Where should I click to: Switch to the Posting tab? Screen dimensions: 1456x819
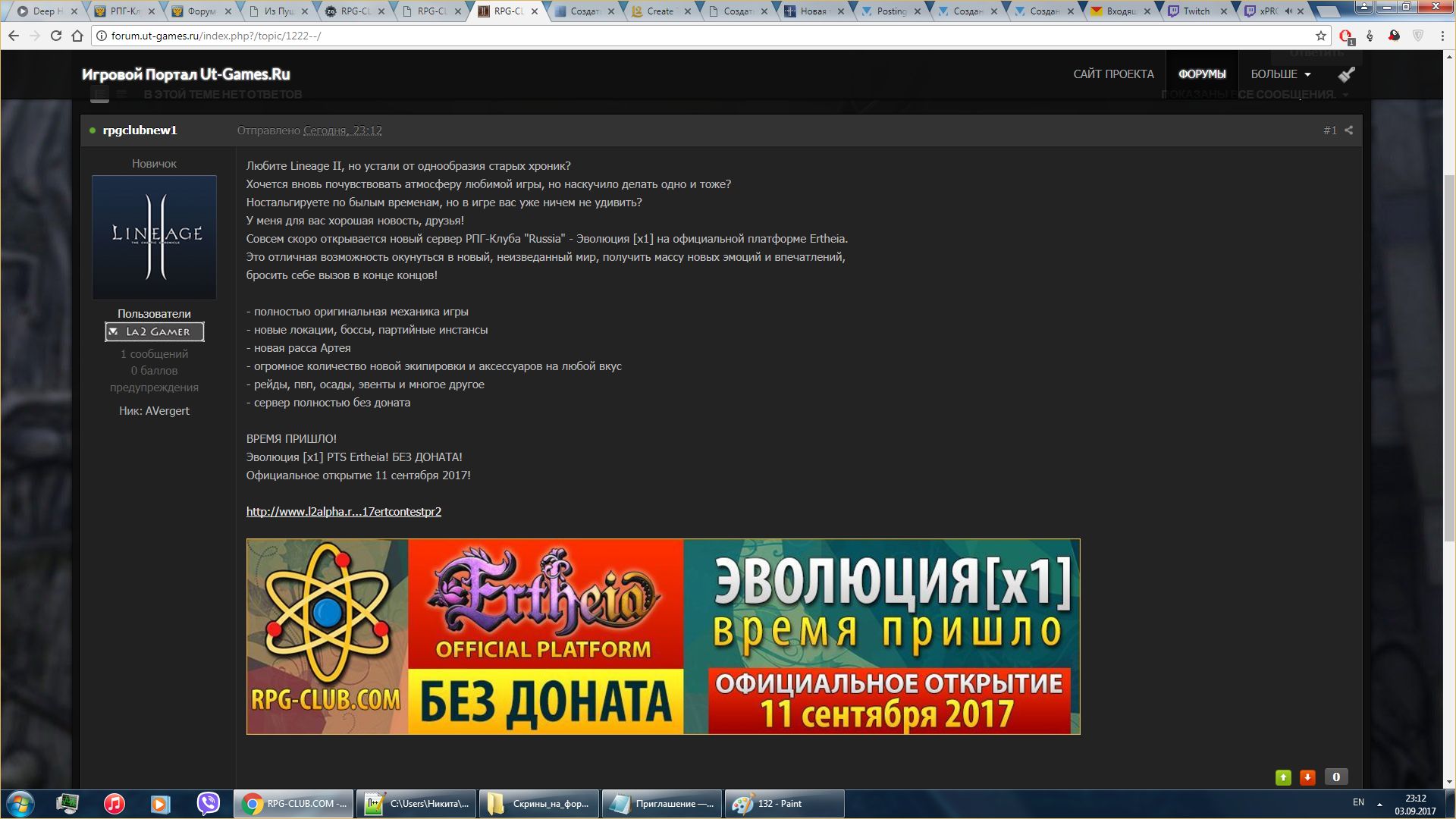click(x=891, y=11)
